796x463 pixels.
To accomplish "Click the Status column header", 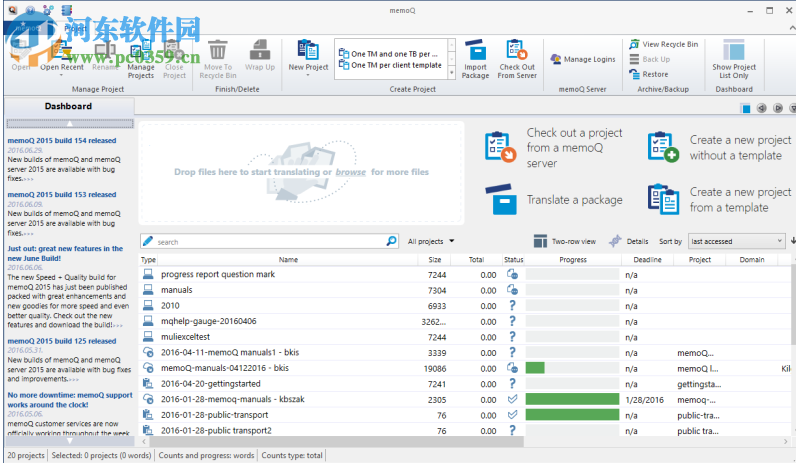I will [513, 259].
